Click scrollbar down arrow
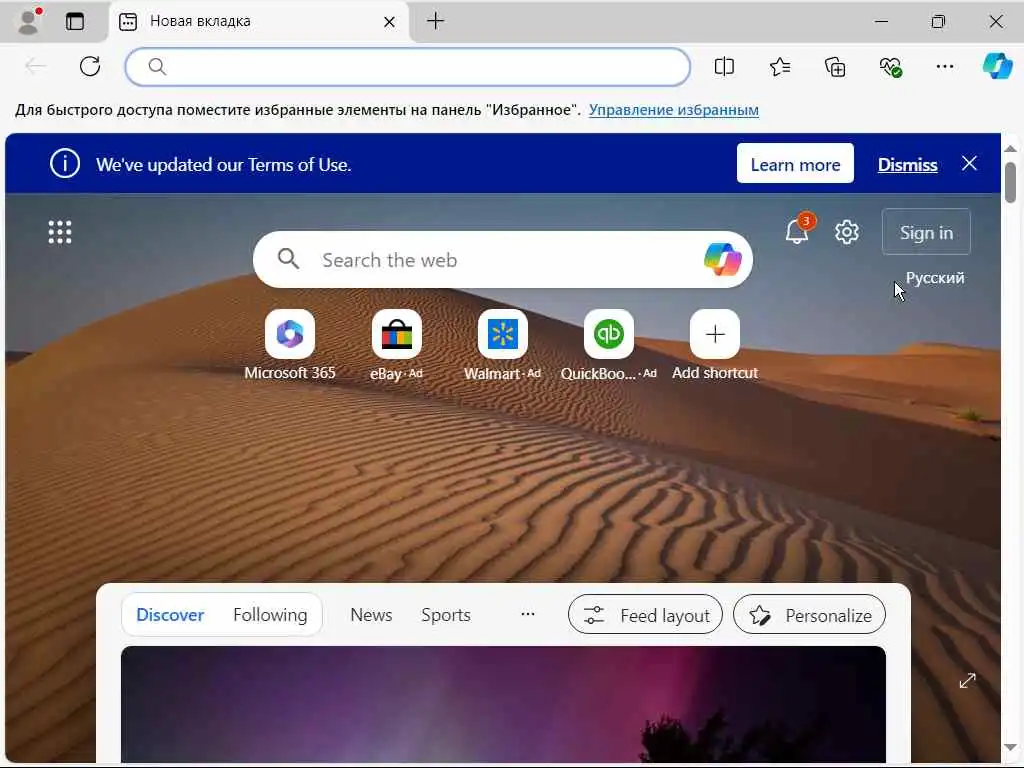 (1010, 747)
